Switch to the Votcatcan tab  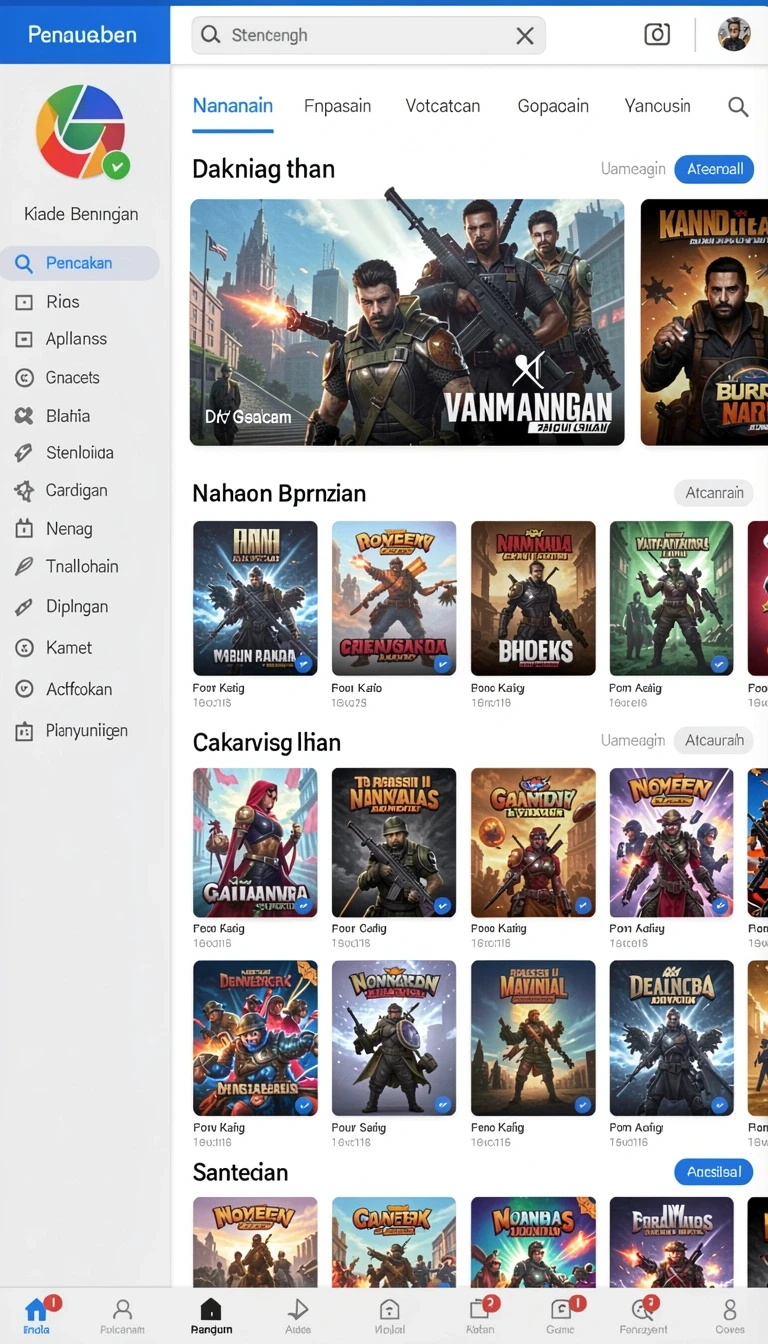(443, 106)
